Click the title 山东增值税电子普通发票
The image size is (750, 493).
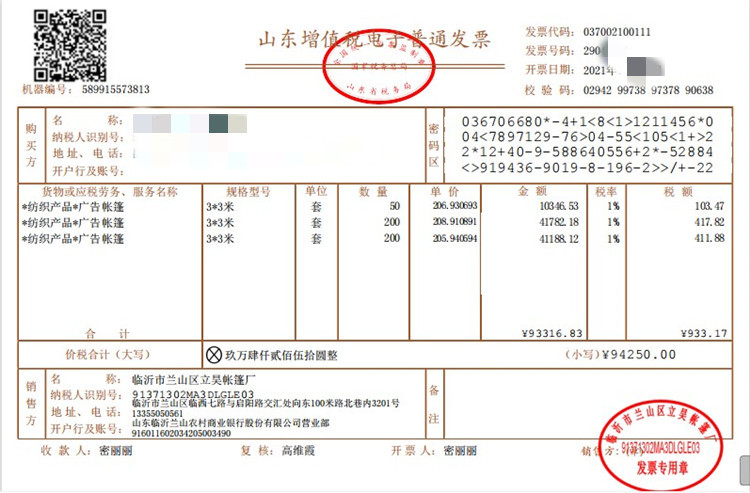tap(375, 39)
